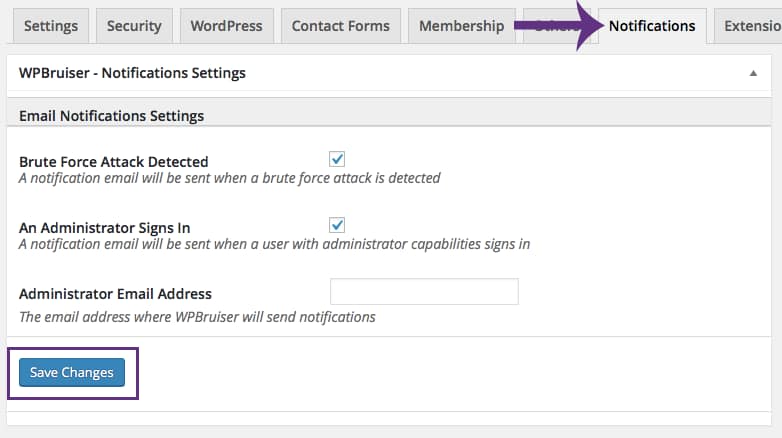Click the Administrator Email Address input field
782x438 pixels.
click(x=424, y=292)
